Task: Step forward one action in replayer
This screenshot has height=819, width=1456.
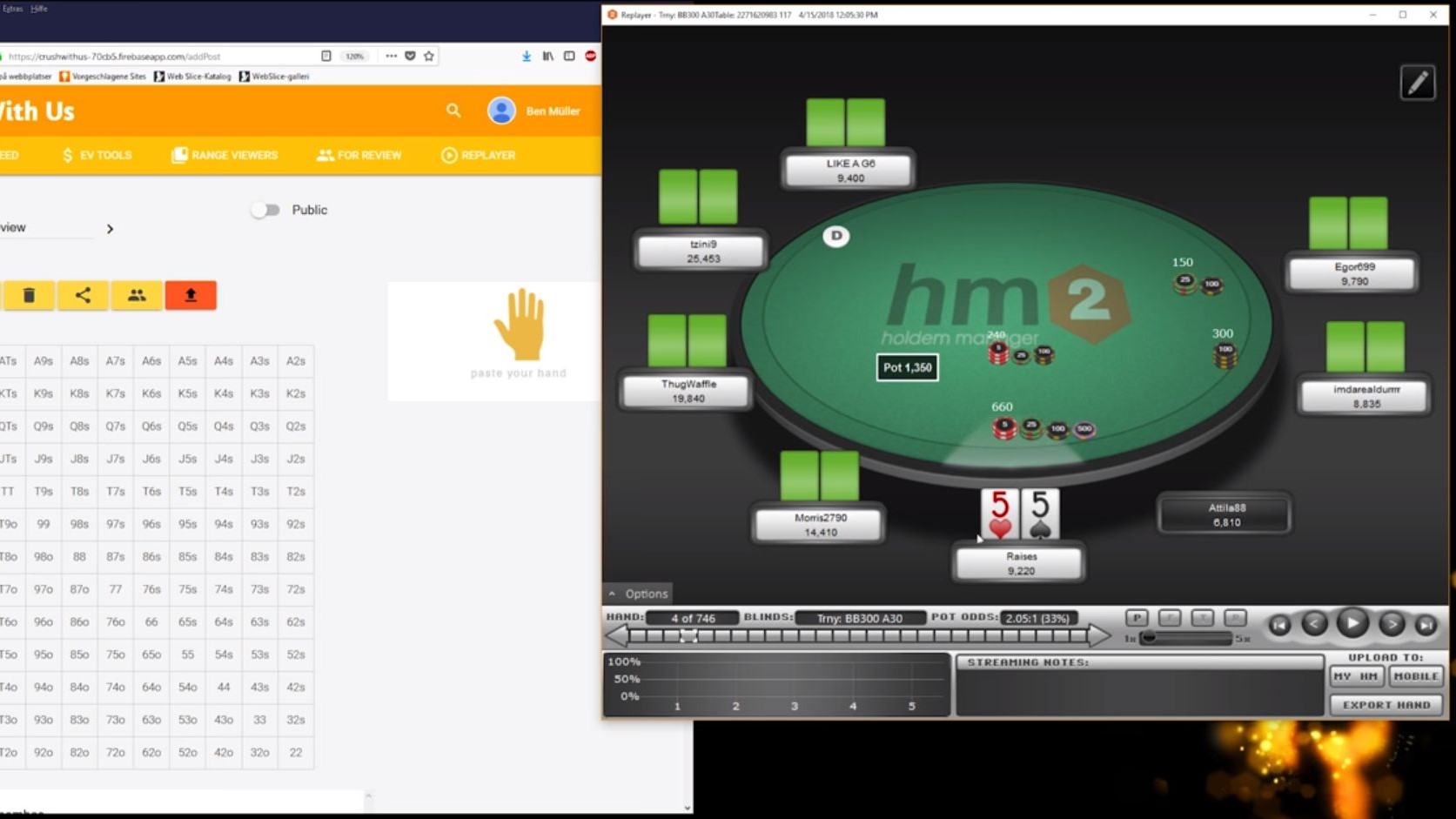Action: [1392, 624]
